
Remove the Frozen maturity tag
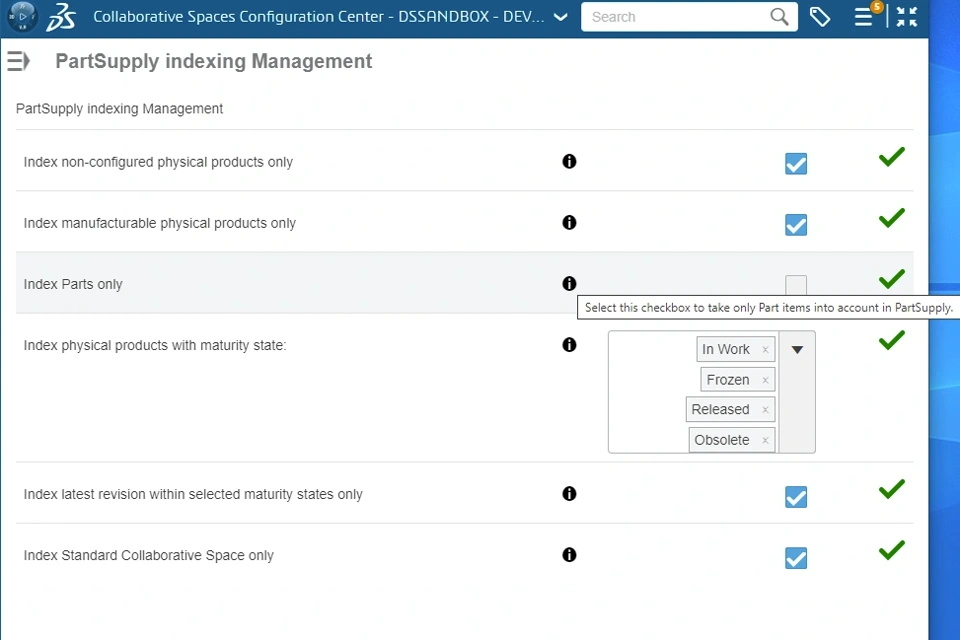pos(765,380)
